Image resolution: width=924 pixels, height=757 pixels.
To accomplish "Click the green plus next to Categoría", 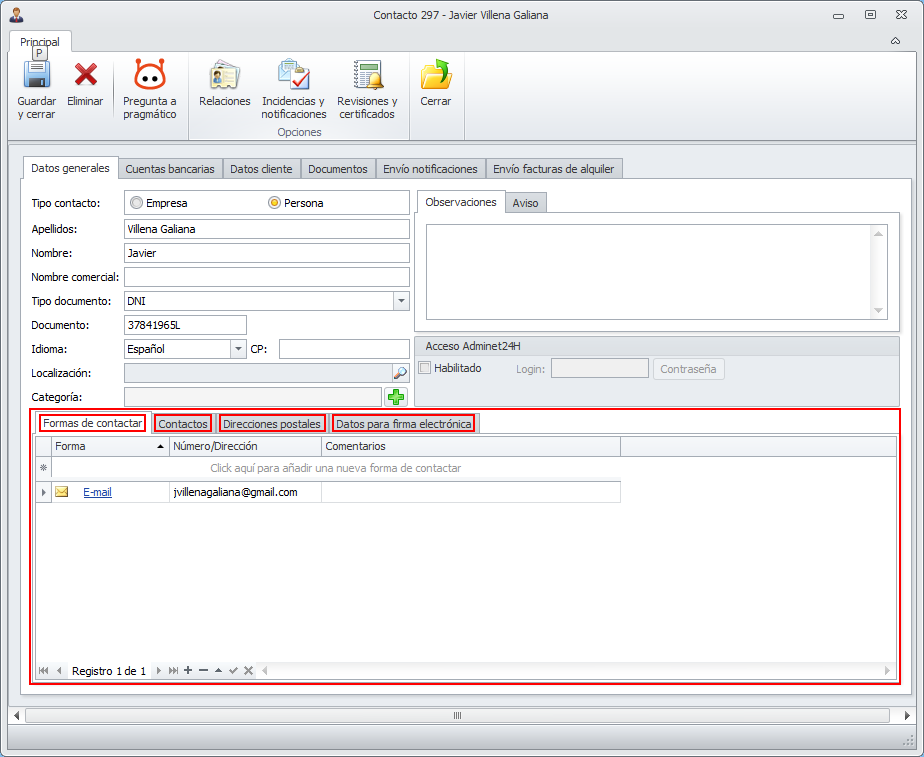I will tap(397, 397).
